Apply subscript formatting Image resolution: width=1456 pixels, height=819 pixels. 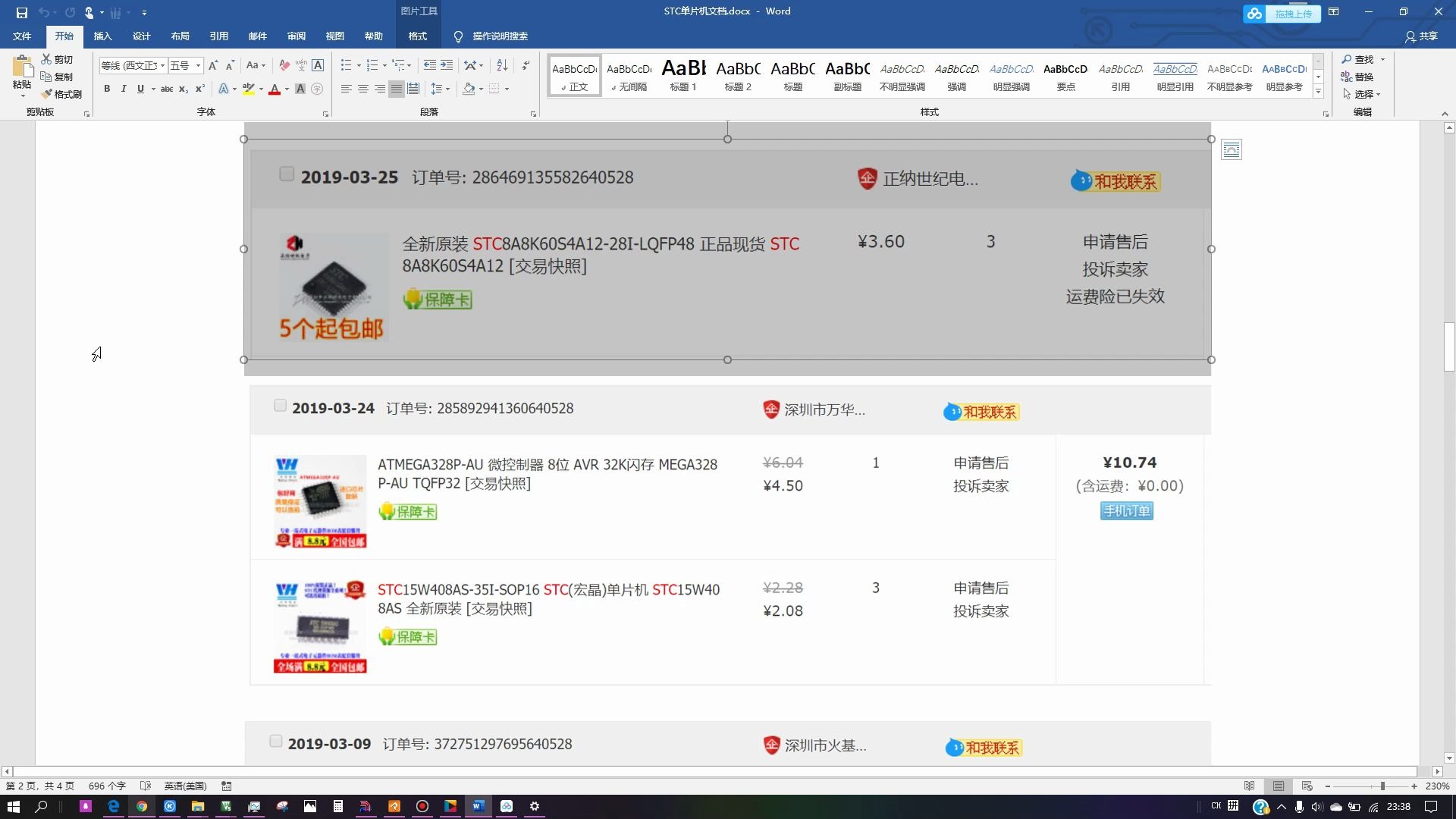click(184, 89)
